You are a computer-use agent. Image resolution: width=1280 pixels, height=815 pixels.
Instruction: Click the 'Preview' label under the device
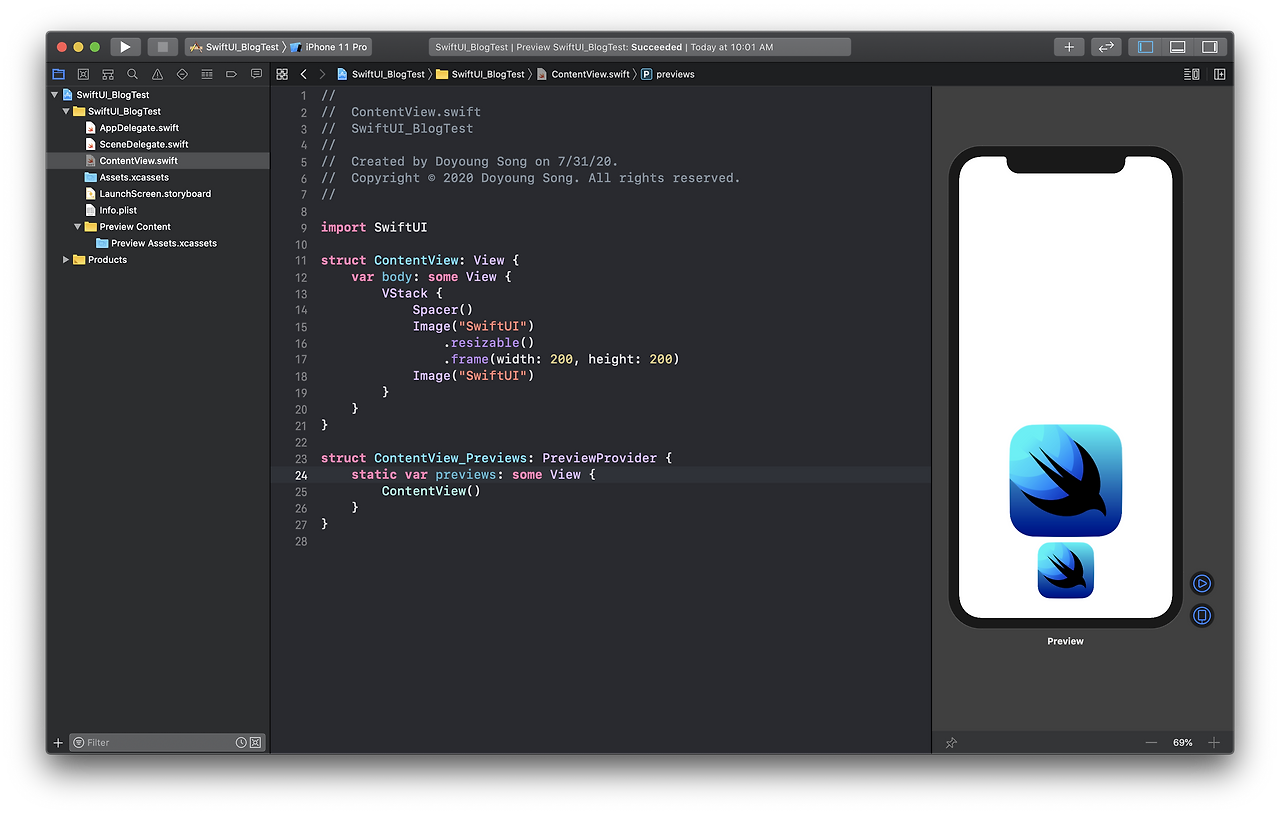coord(1066,641)
